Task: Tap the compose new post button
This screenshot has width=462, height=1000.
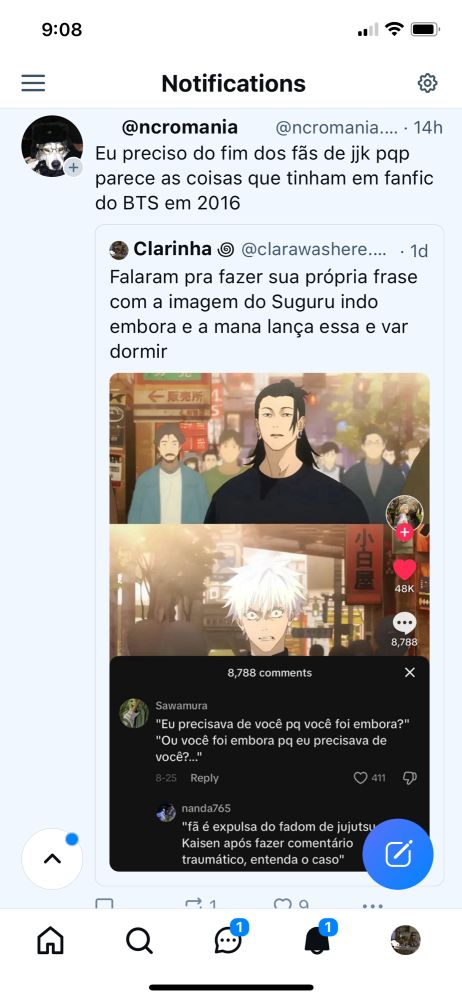Action: coord(398,854)
